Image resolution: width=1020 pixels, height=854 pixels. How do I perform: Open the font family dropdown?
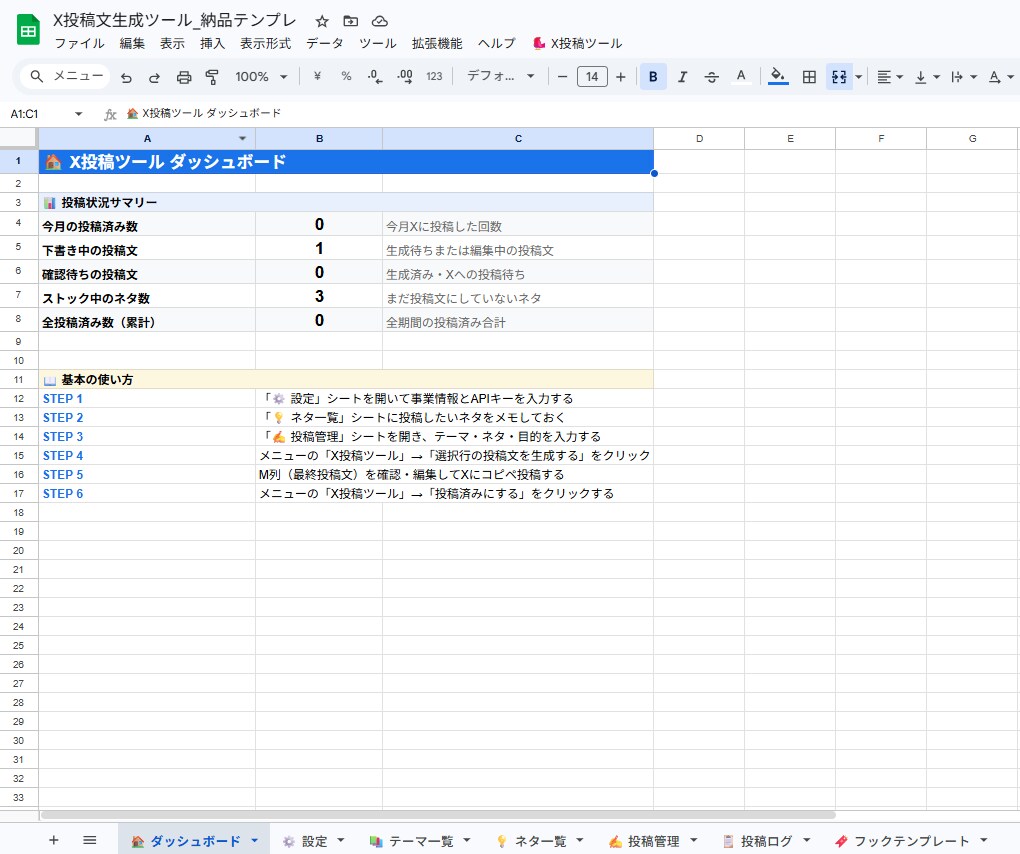[x=500, y=76]
